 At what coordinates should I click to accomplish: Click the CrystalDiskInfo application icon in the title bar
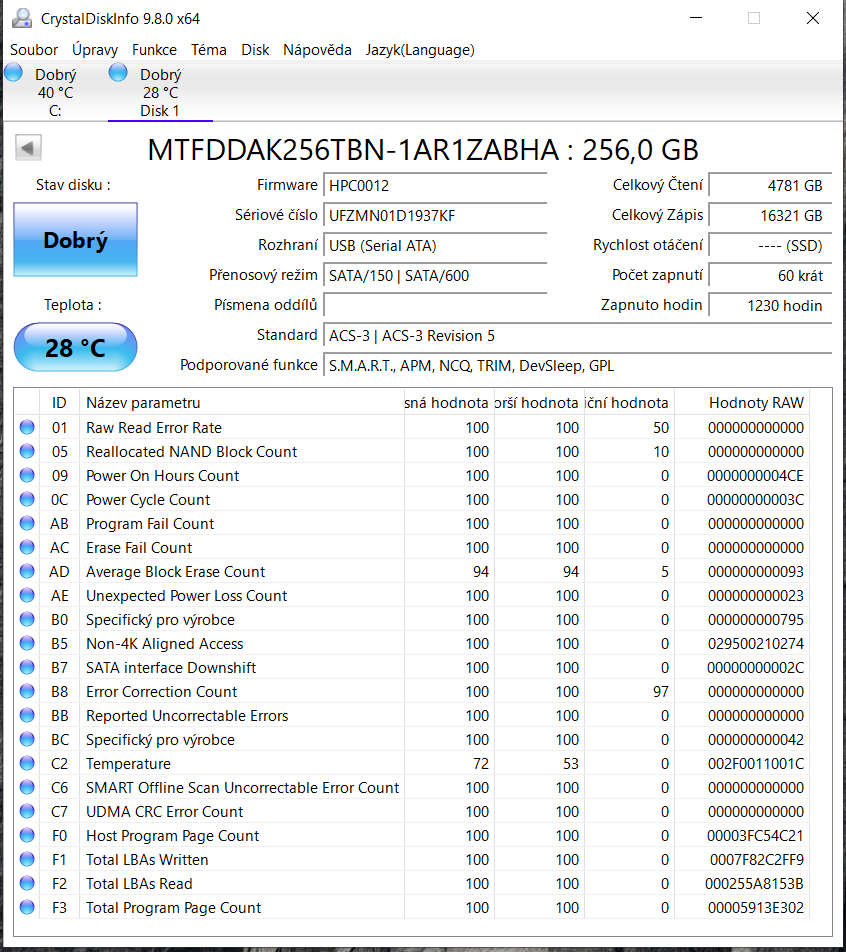pyautogui.click(x=22, y=17)
